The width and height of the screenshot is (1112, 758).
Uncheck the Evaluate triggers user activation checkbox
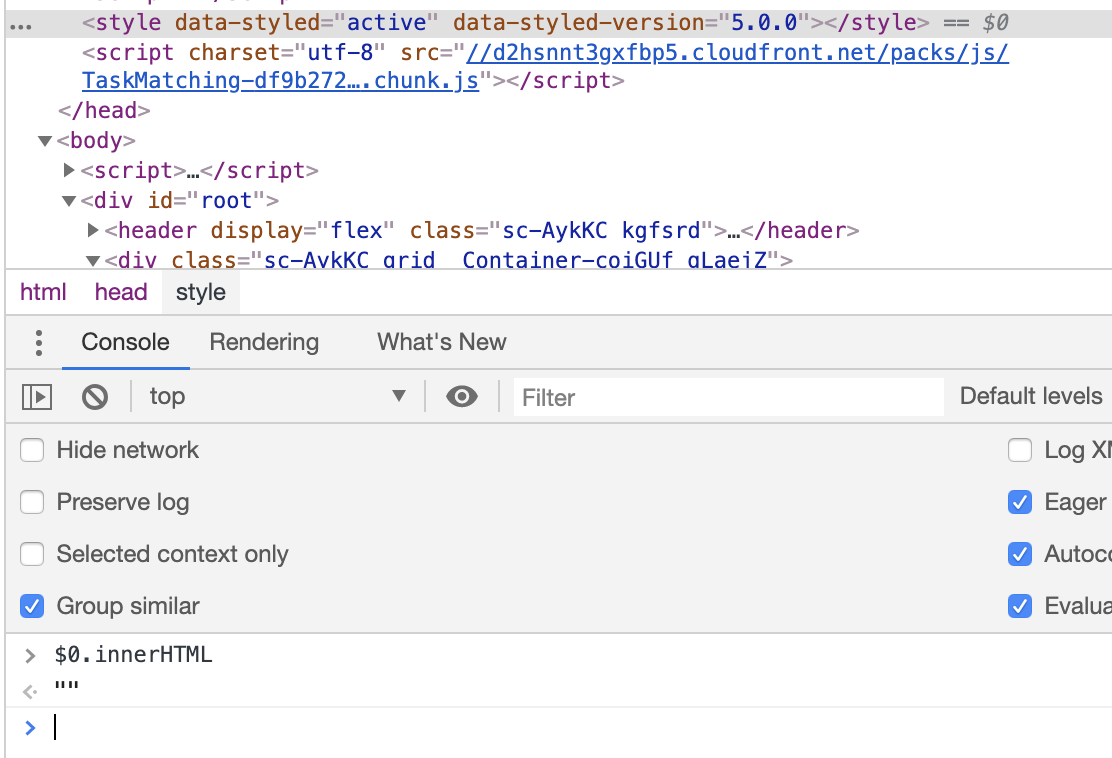pos(1020,606)
